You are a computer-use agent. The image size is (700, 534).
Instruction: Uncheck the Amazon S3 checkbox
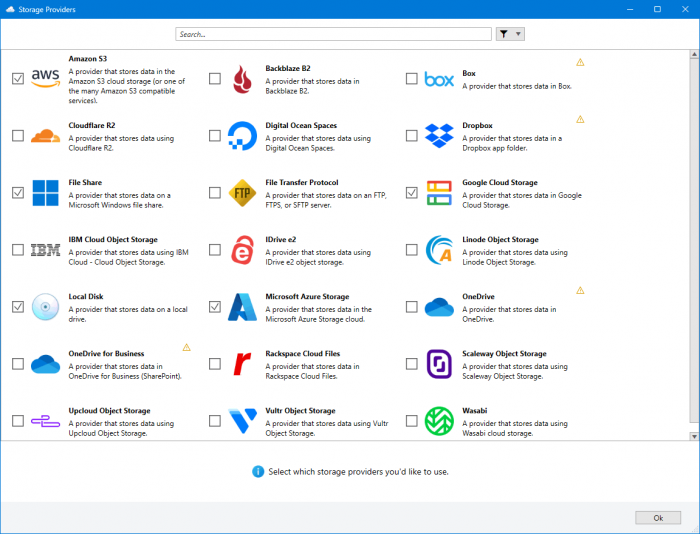click(x=18, y=78)
